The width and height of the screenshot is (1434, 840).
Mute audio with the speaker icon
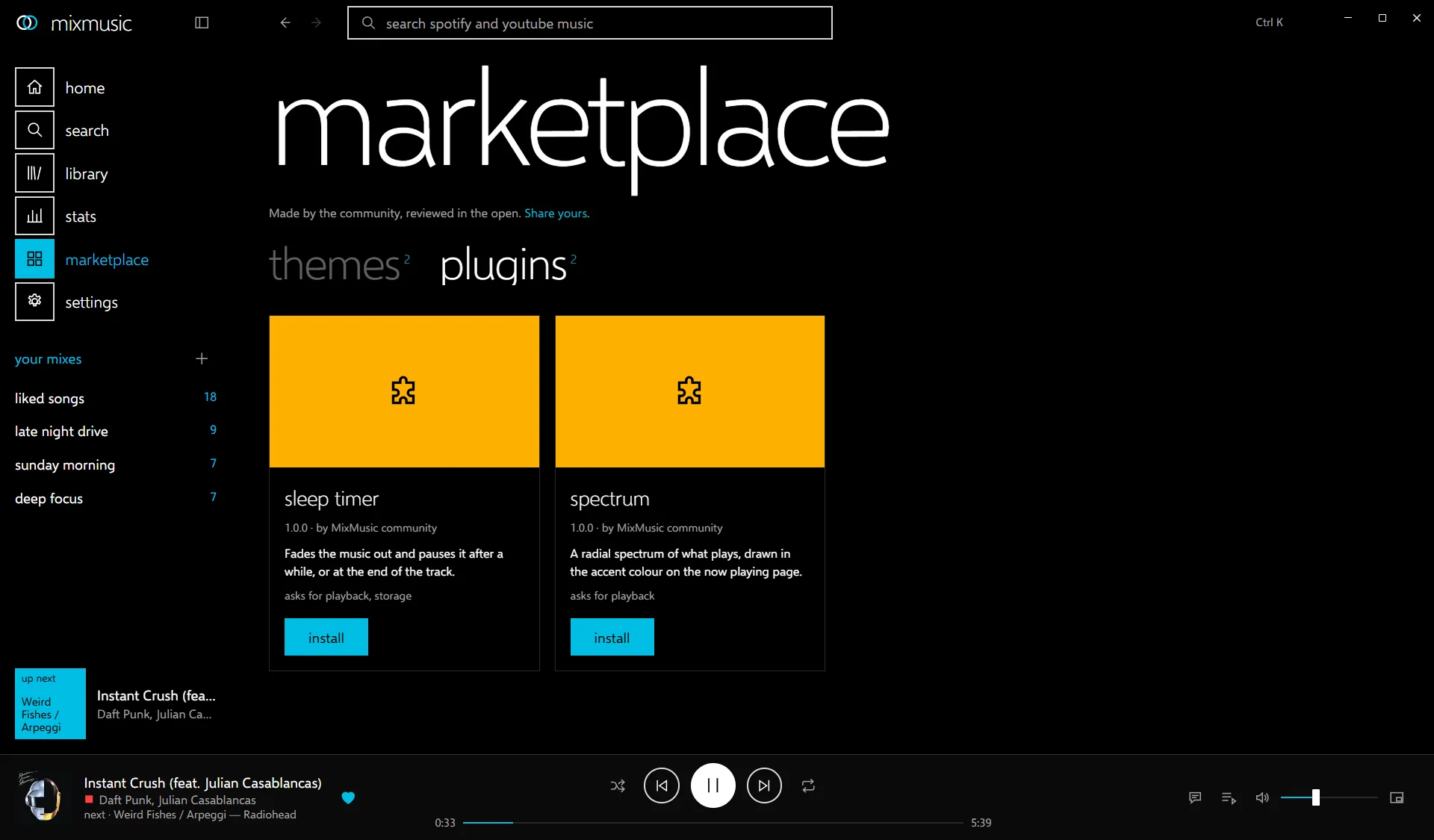[x=1262, y=797]
